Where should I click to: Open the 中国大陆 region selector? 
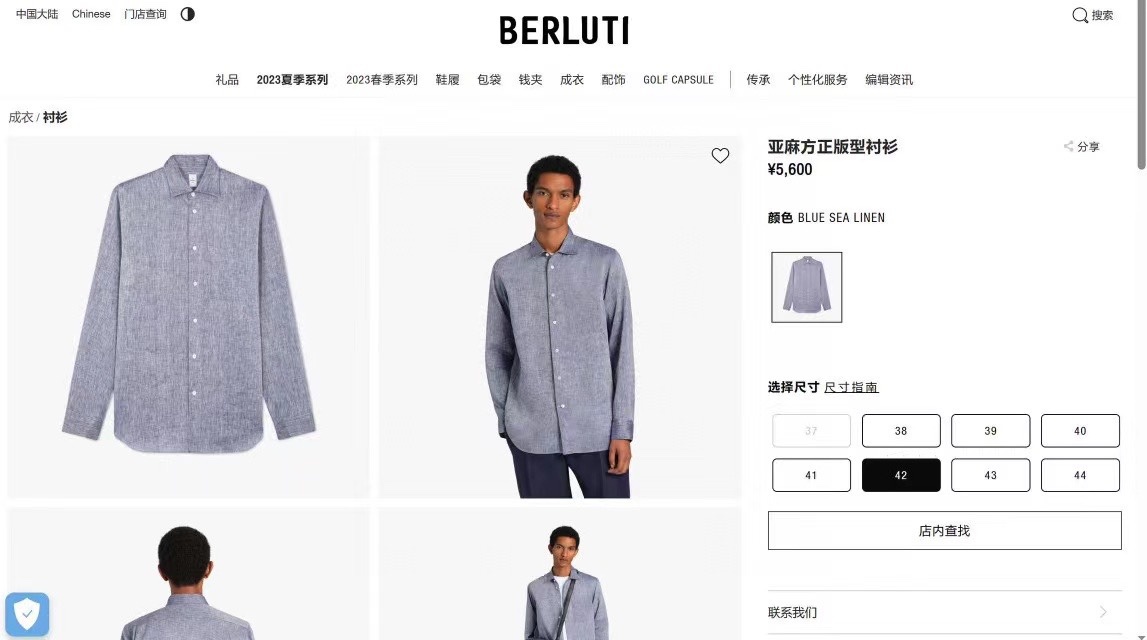(37, 14)
